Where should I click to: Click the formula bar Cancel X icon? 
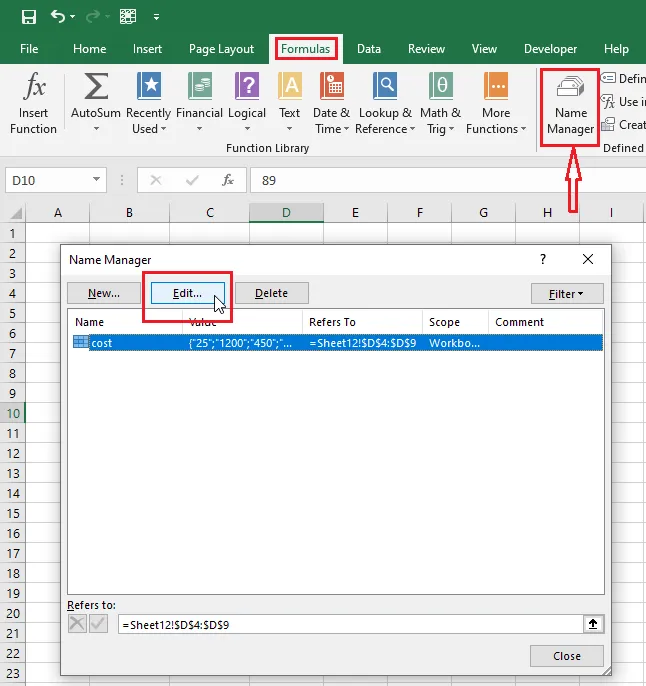coord(156,180)
